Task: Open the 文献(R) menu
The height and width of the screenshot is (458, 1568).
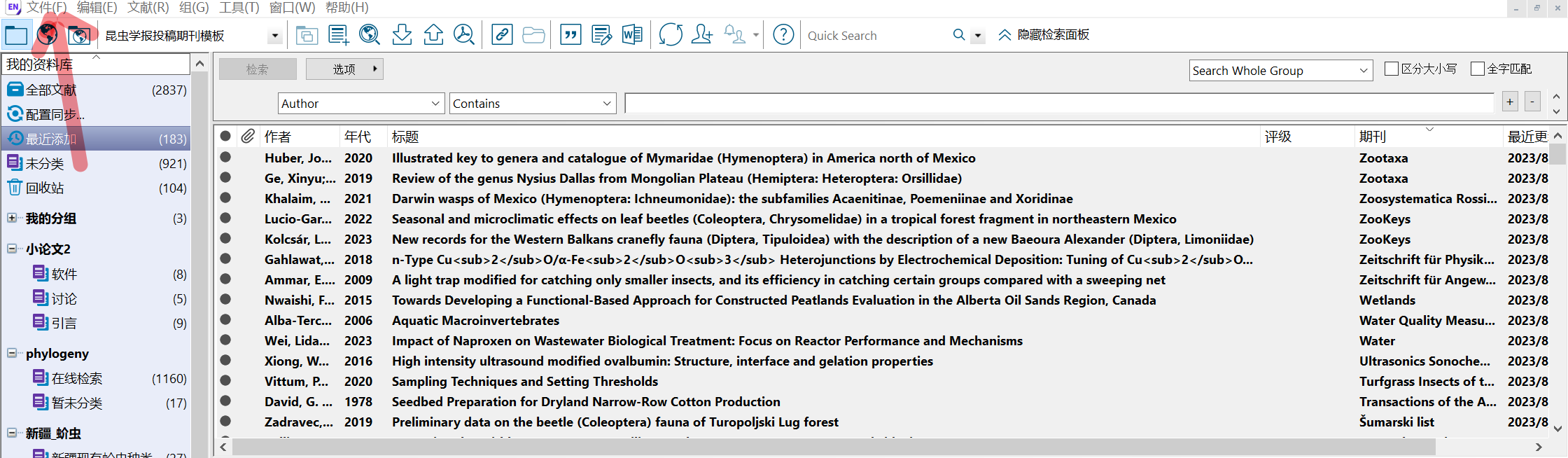Action: (x=148, y=8)
